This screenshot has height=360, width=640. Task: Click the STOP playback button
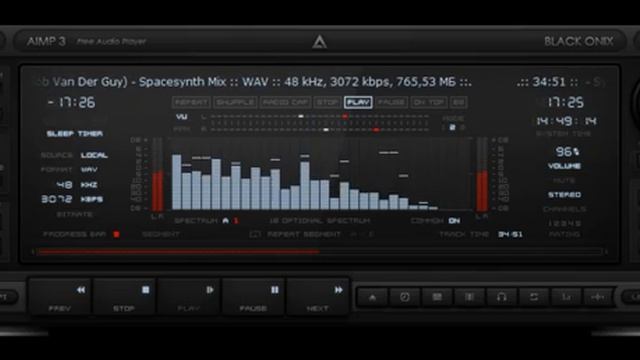pyautogui.click(x=124, y=297)
